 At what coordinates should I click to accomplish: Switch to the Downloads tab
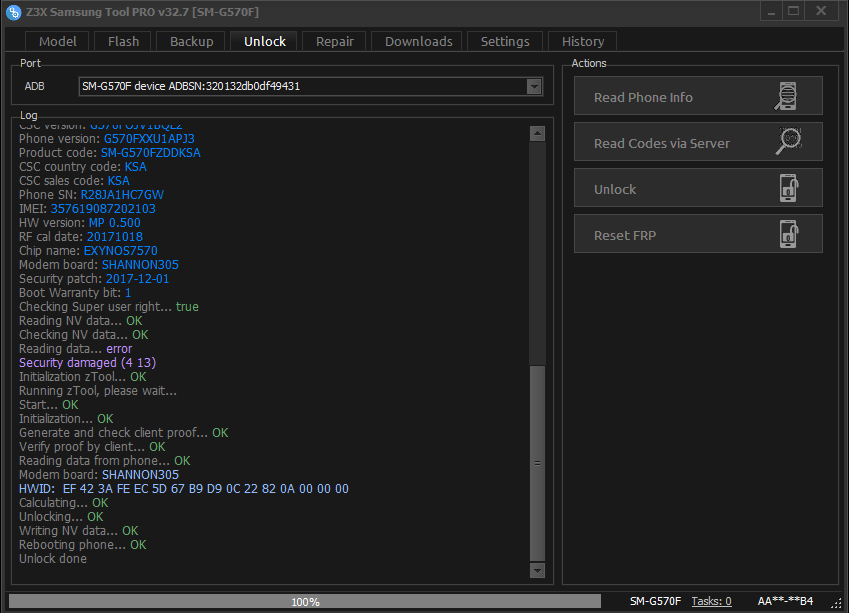click(418, 42)
